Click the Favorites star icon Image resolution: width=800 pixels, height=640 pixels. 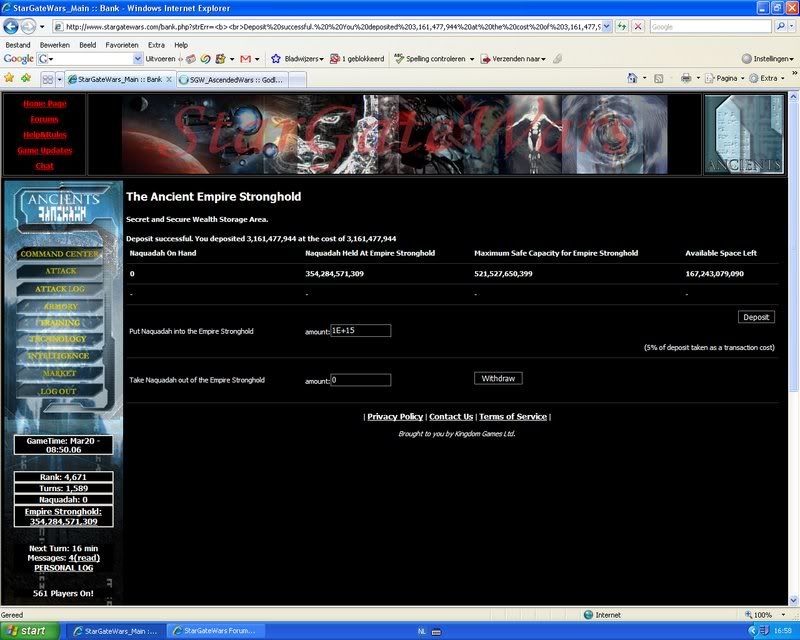[10, 78]
